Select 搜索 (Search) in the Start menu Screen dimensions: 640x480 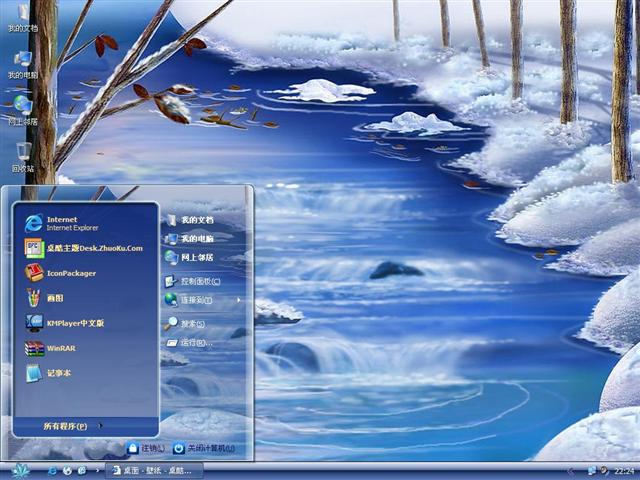(x=190, y=324)
